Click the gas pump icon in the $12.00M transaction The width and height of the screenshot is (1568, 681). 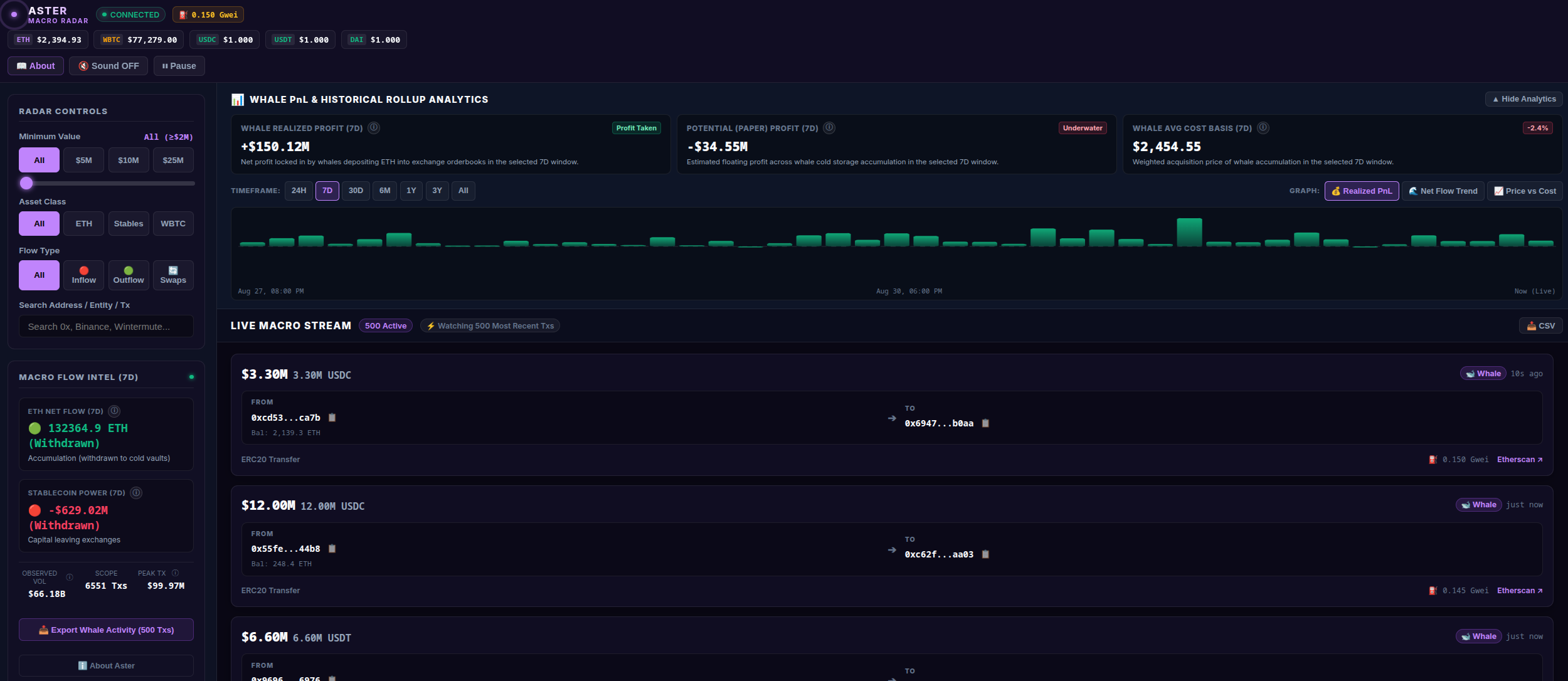point(1433,591)
